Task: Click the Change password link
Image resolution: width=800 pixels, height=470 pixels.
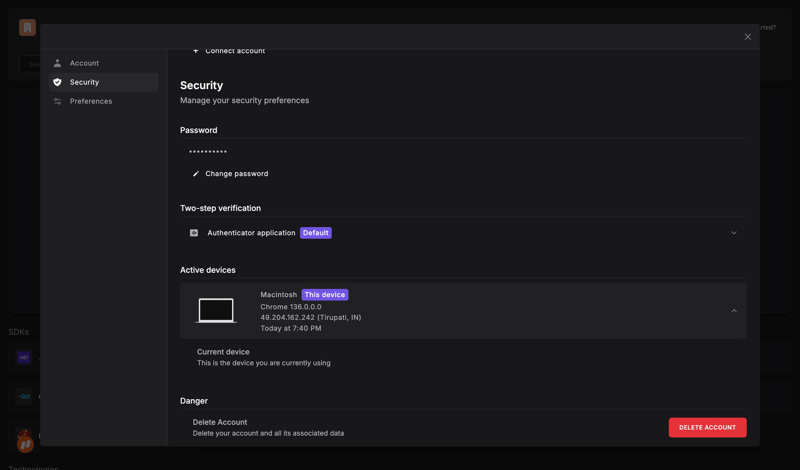Action: pyautogui.click(x=237, y=174)
